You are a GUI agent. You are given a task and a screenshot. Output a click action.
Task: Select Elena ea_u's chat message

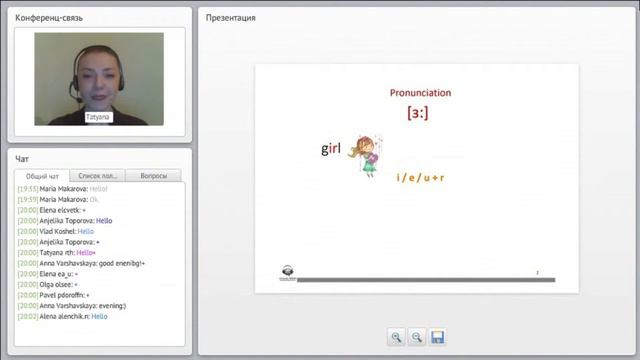[47, 274]
